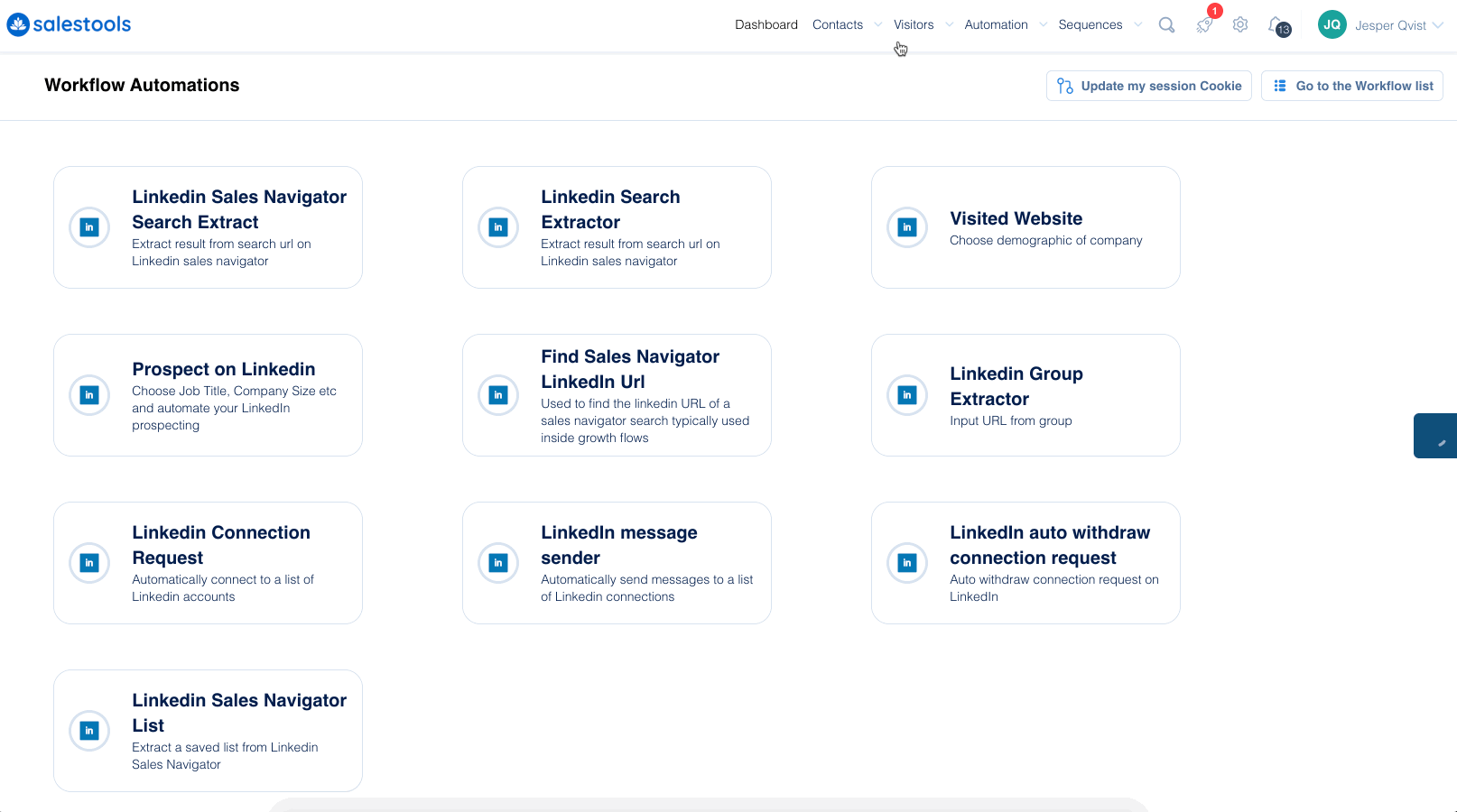Click LinkedIn icon on Sales Navigator Search Extract card
Viewport: 1457px width, 812px height.
coord(89,227)
